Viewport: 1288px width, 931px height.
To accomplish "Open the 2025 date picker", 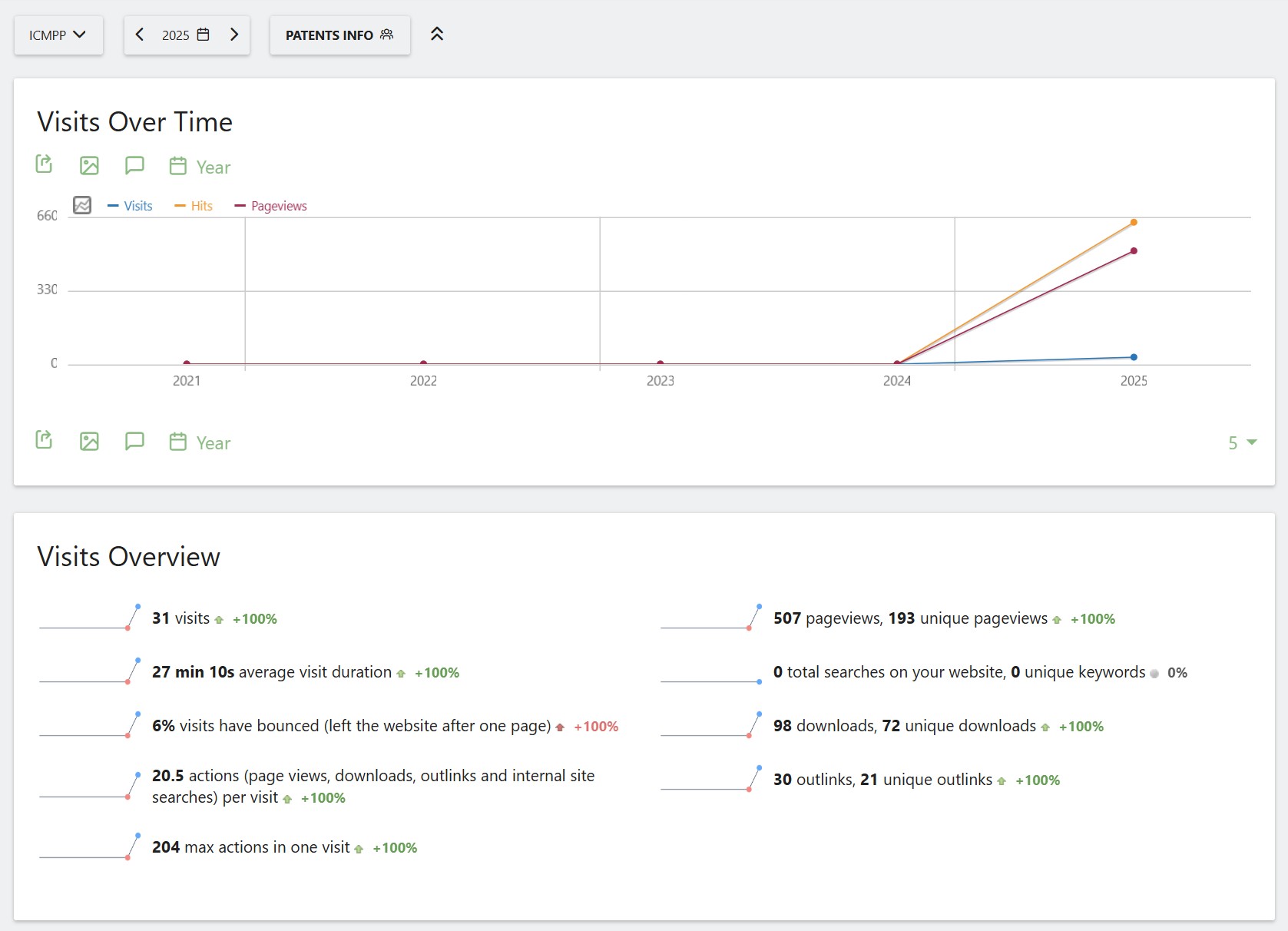I will (186, 35).
